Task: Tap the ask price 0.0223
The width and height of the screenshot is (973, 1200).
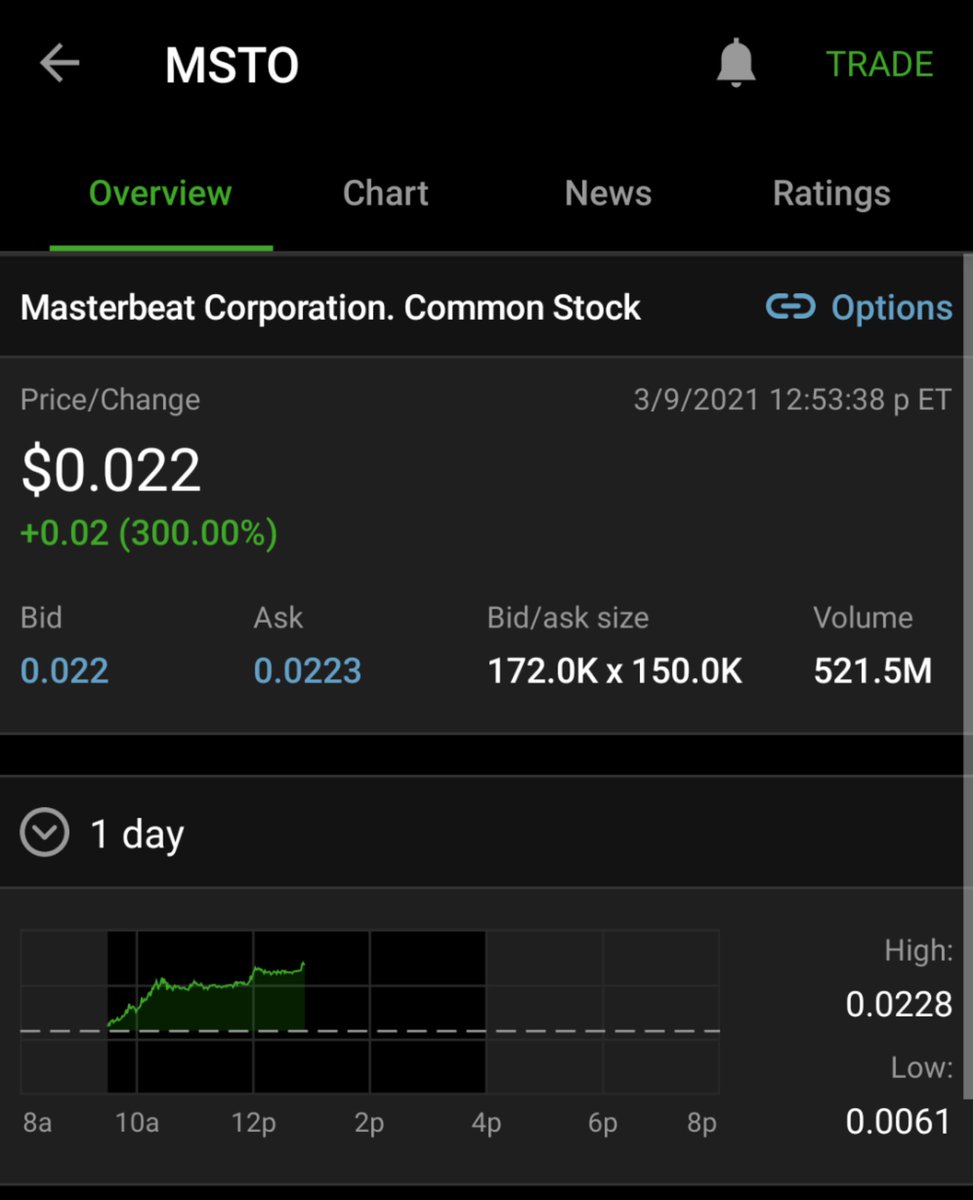Action: pos(307,671)
